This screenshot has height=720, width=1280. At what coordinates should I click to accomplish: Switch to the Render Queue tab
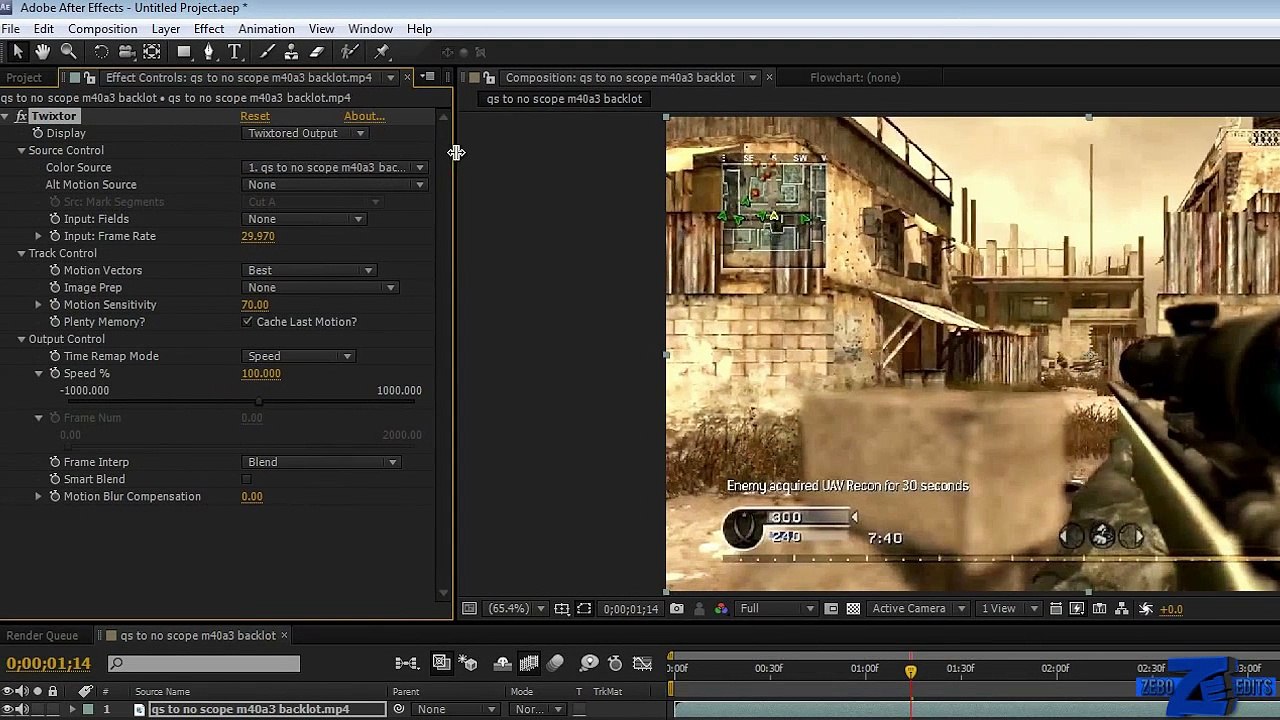pyautogui.click(x=42, y=636)
